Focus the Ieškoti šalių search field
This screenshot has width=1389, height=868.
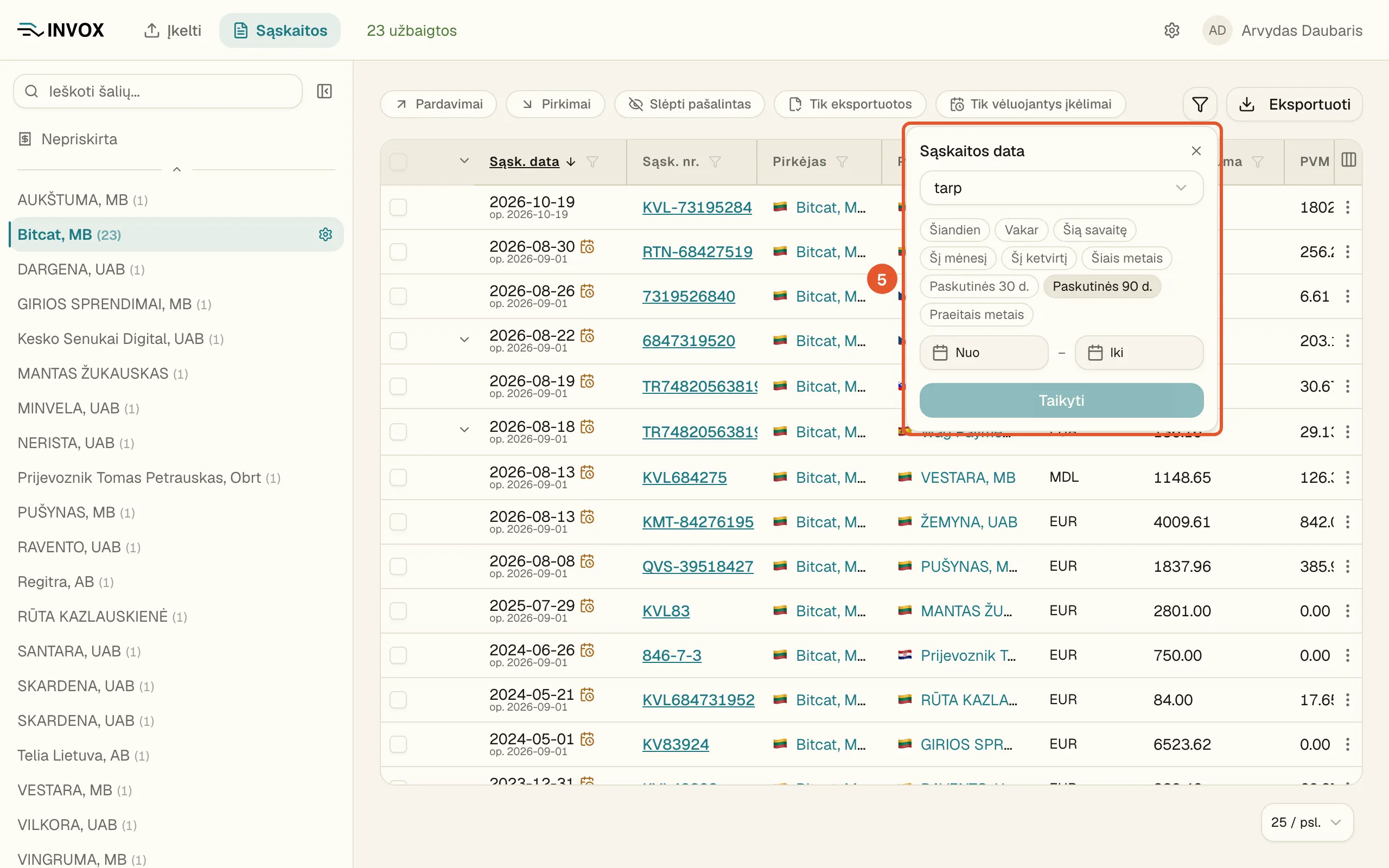pyautogui.click(x=158, y=91)
